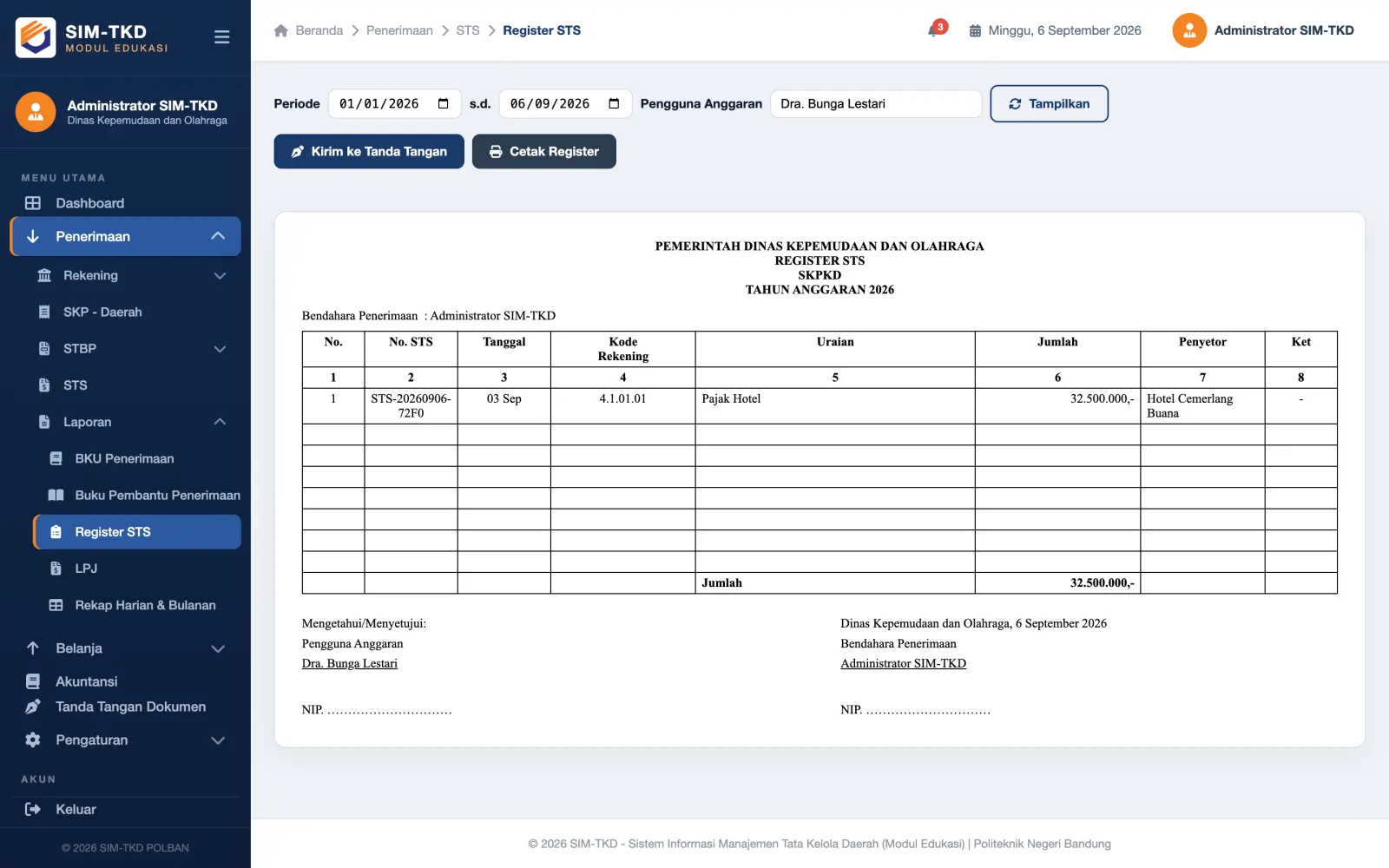Click the underlined Dra. Bunga Lestari signature
The height and width of the screenshot is (868, 1389).
(x=350, y=663)
